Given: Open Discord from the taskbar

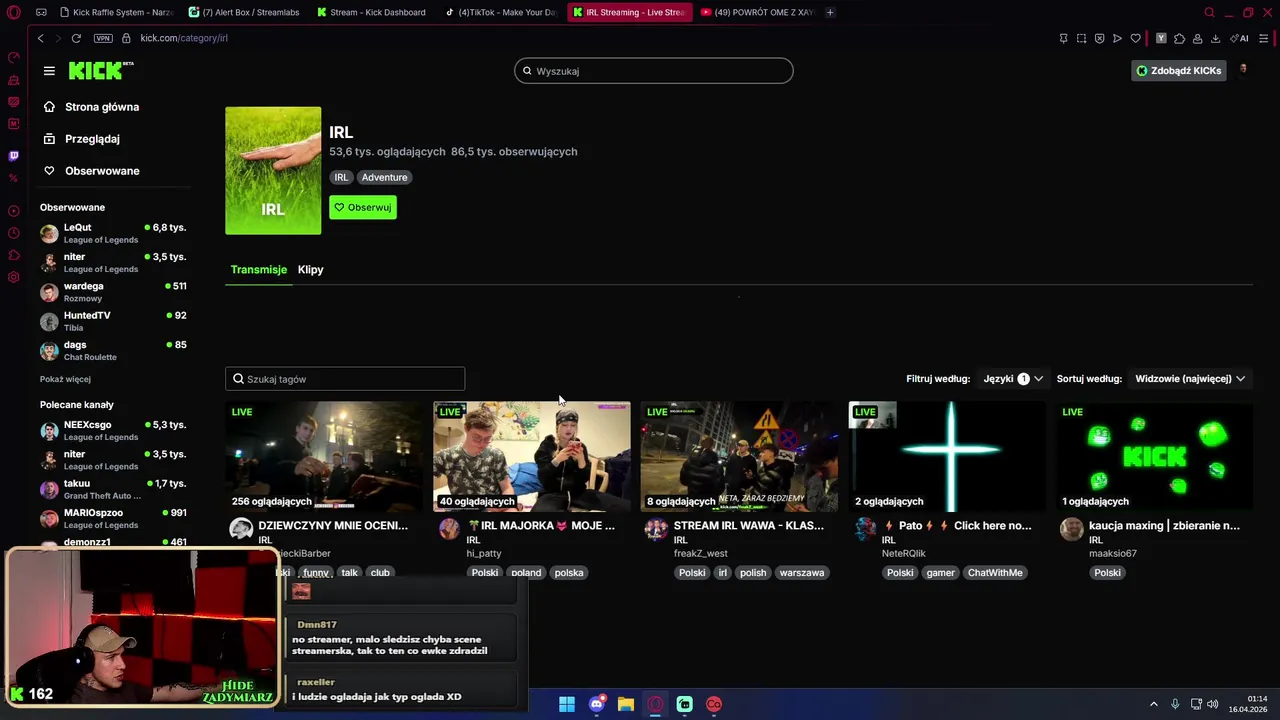Looking at the screenshot, I should click(597, 704).
